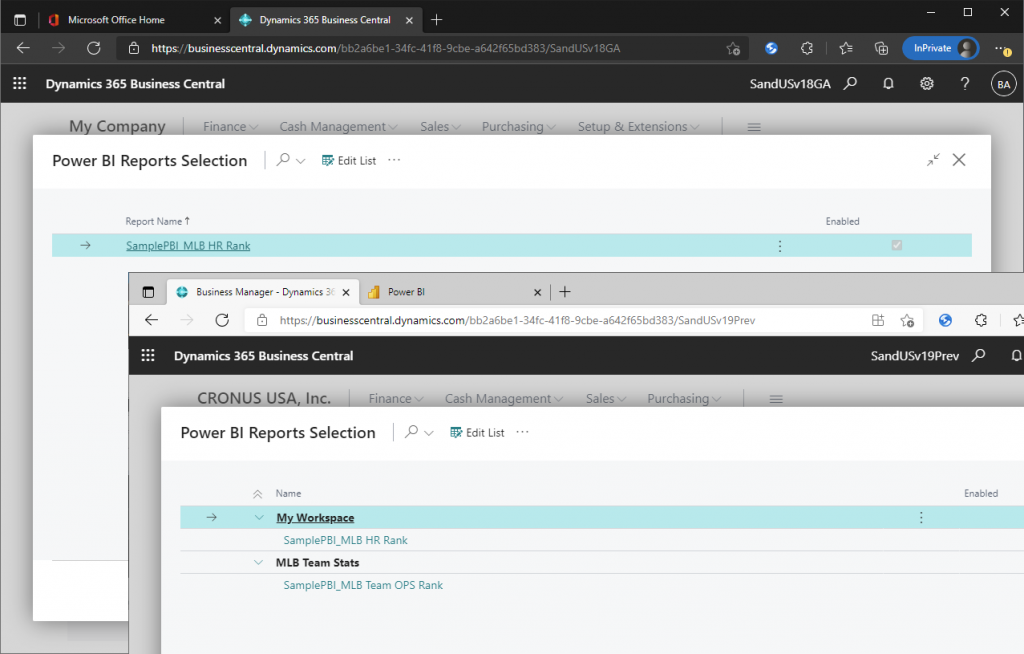
Task: Click search magnifier beside SandUSv19Prev
Action: (x=978, y=355)
